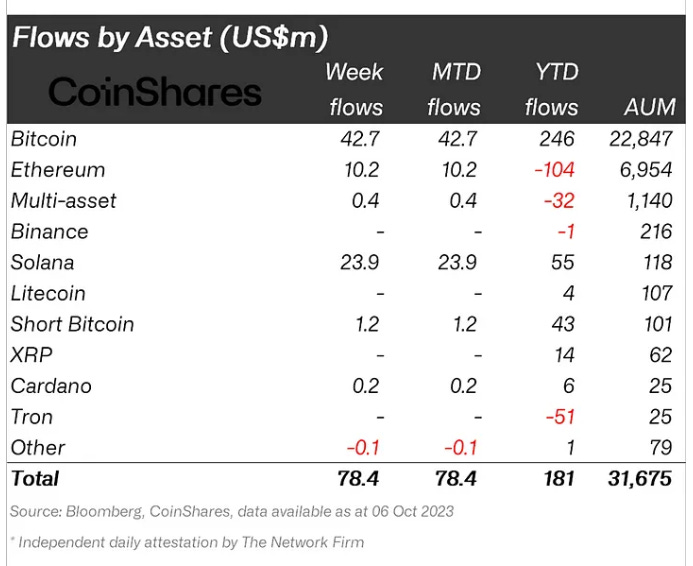Click the total AUM value 31,675

pos(640,479)
